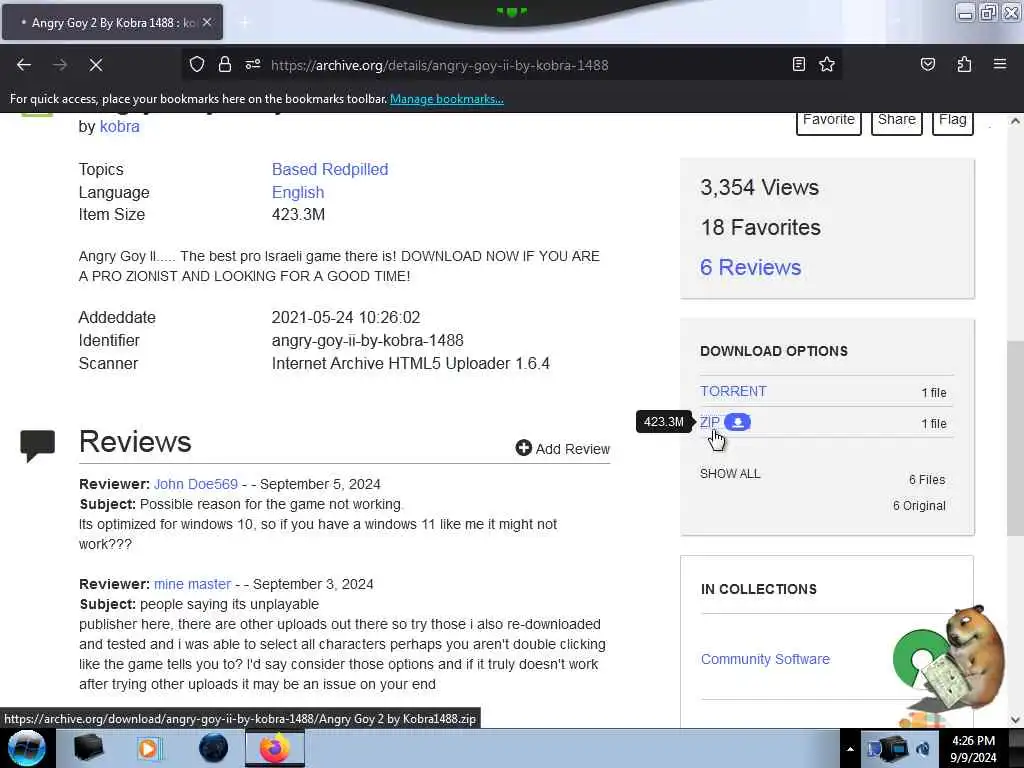This screenshot has height=768, width=1024.
Task: Open tracking protection shield icon
Action: pos(197,64)
